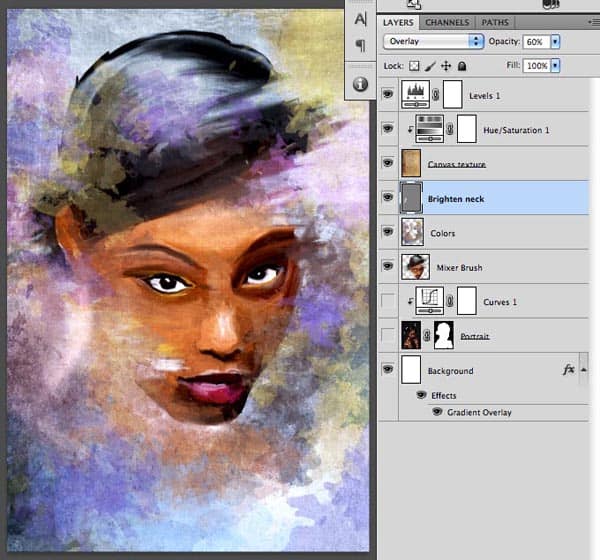The height and width of the screenshot is (560, 600).
Task: Open the Paragraph panel icon
Action: [361, 47]
